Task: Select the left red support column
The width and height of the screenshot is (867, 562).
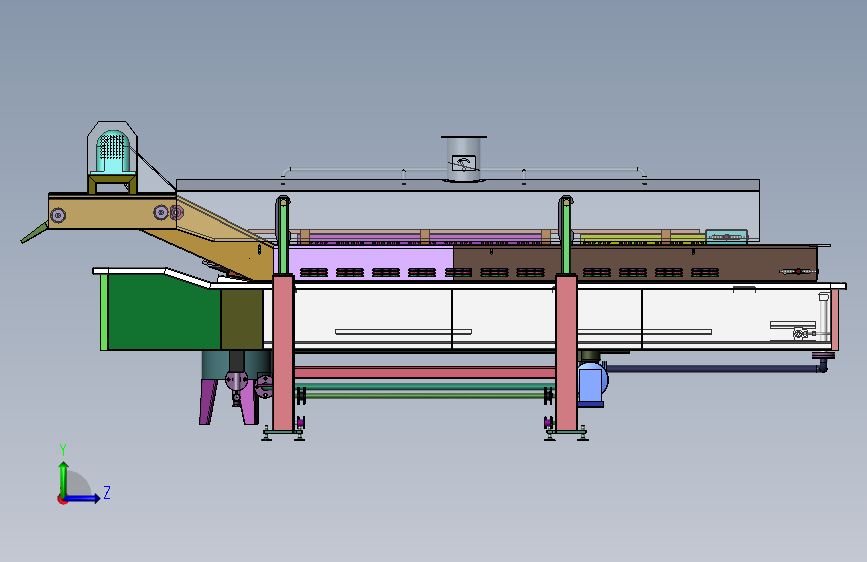Action: point(283,353)
